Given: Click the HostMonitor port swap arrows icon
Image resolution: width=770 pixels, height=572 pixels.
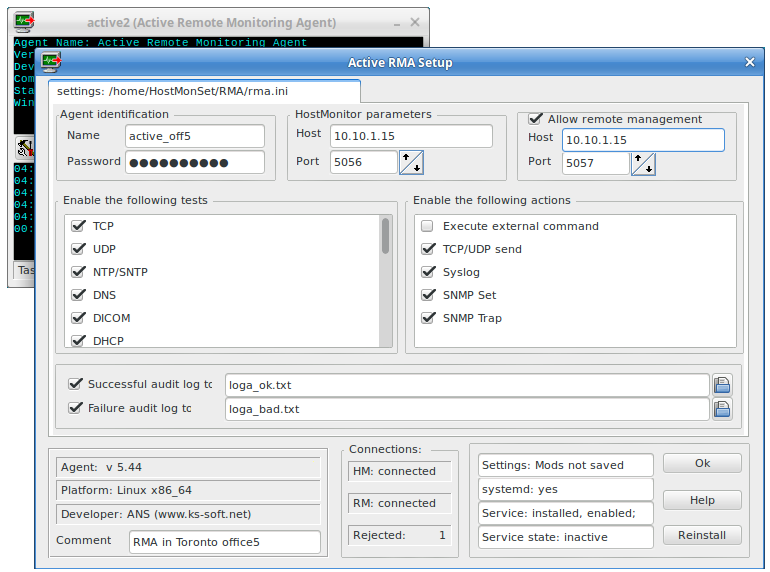Looking at the screenshot, I should 411,163.
